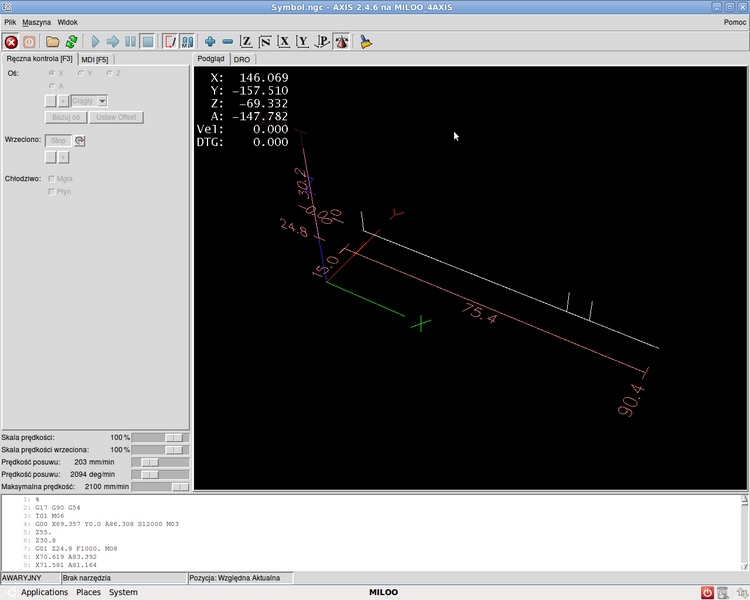Select the Y axis radio button
The height and width of the screenshot is (600, 750).
click(x=81, y=73)
